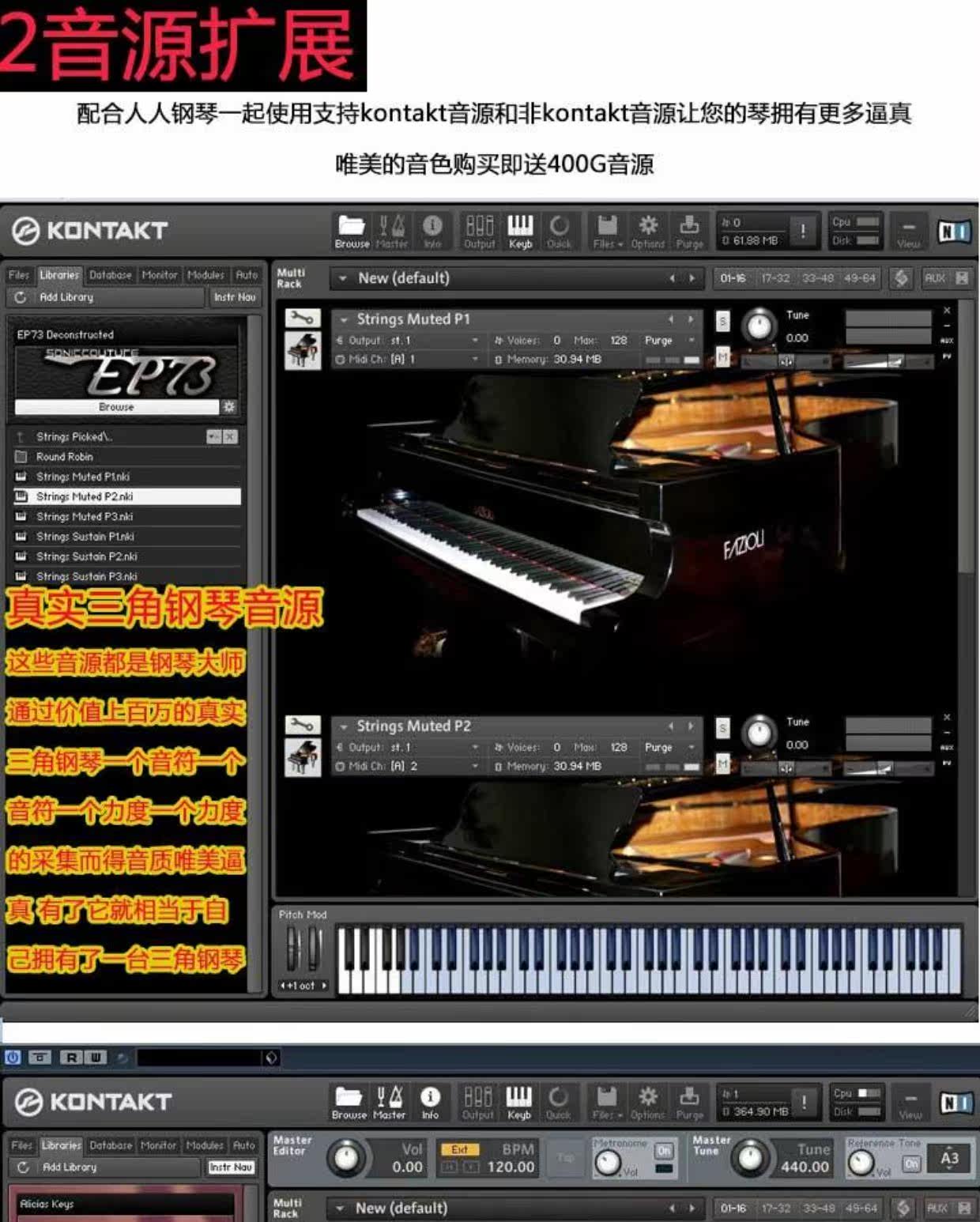Click Tap tempo button in Master Editor

click(x=565, y=1158)
